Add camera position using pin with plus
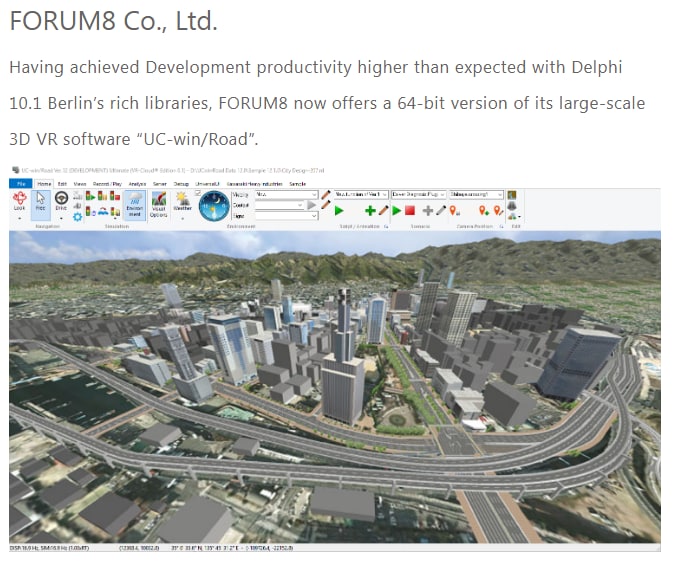 484,211
